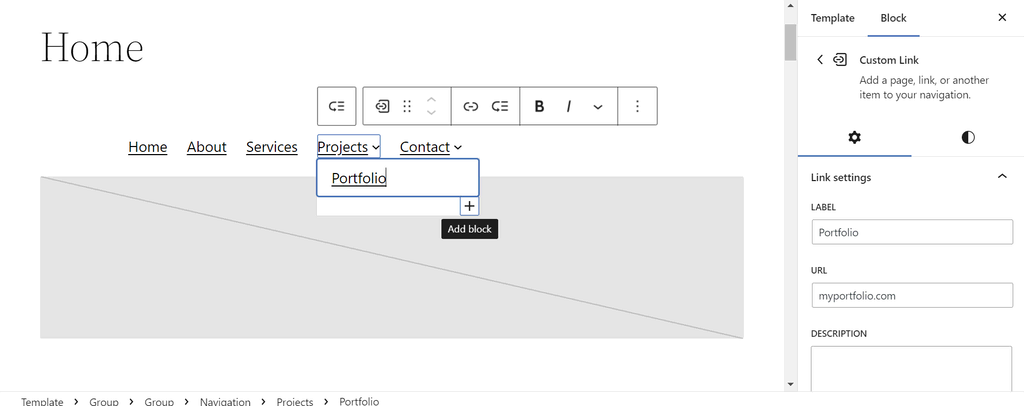Go back using sidebar left chevron

820,60
